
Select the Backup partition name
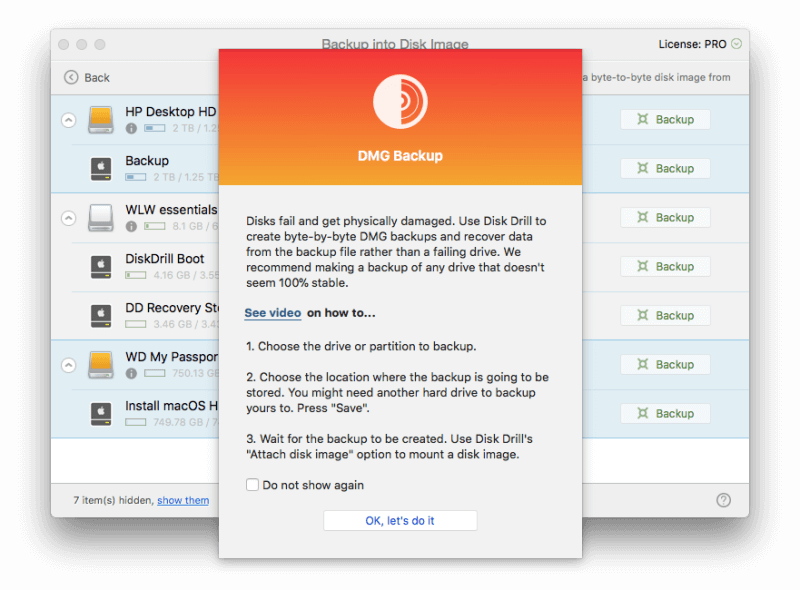click(147, 161)
